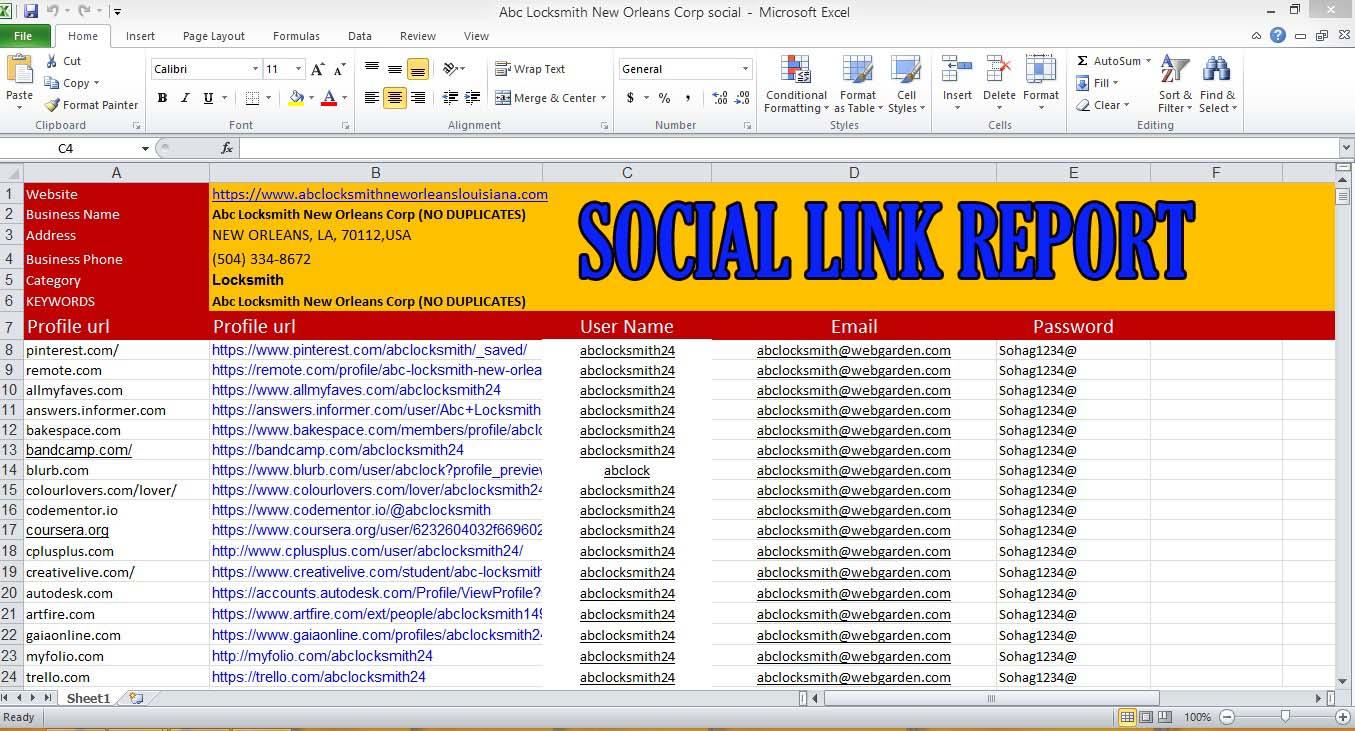This screenshot has width=1355, height=731.
Task: Toggle bold formatting
Action: 162,98
